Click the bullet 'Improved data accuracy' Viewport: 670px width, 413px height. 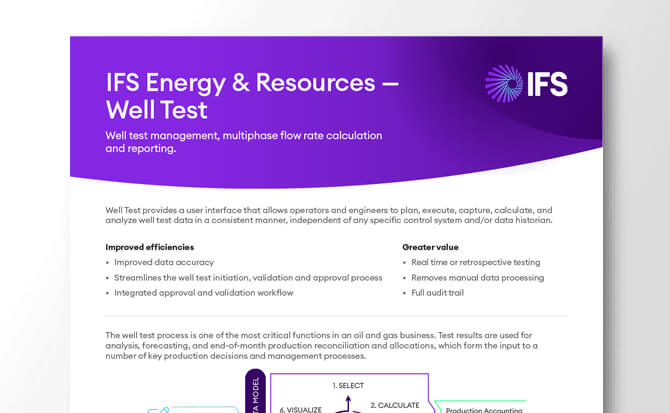click(164, 262)
